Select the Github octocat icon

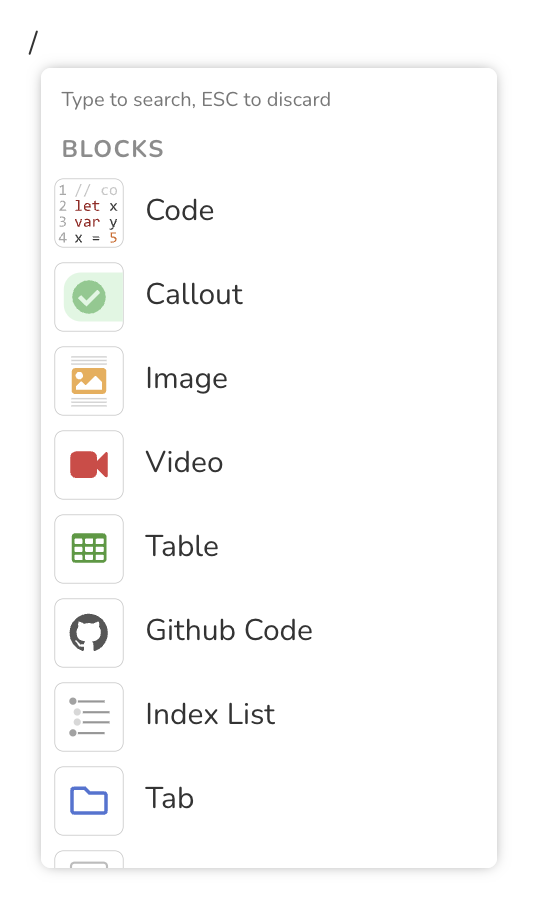click(x=89, y=633)
